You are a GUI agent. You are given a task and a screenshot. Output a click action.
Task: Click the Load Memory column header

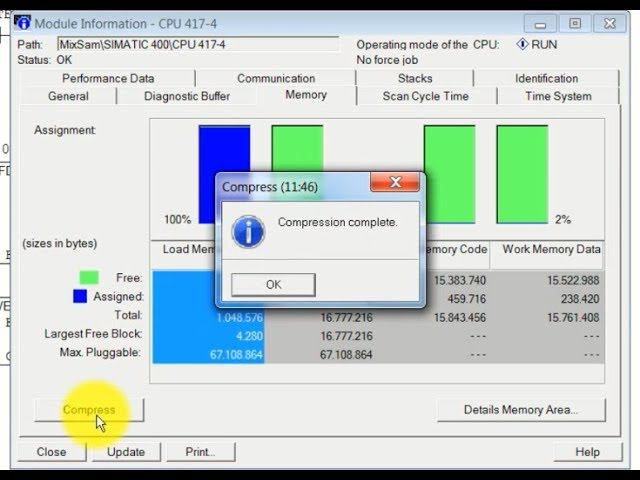(x=188, y=249)
